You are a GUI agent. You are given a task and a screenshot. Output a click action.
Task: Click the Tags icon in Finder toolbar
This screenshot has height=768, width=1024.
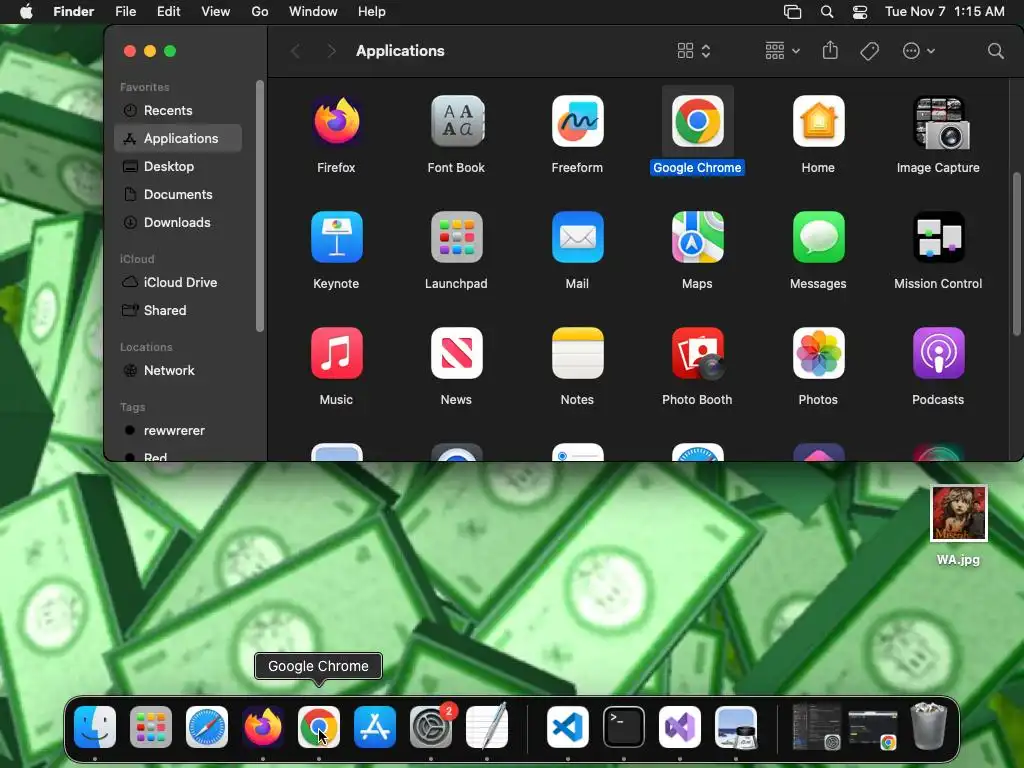(x=869, y=51)
